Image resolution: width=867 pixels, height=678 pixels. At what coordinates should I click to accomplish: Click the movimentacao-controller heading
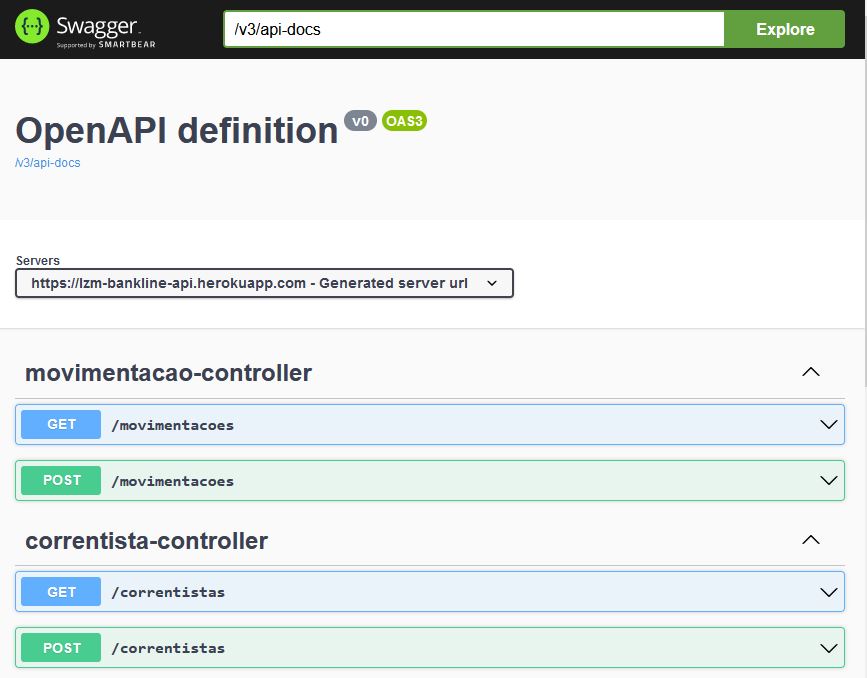(168, 372)
